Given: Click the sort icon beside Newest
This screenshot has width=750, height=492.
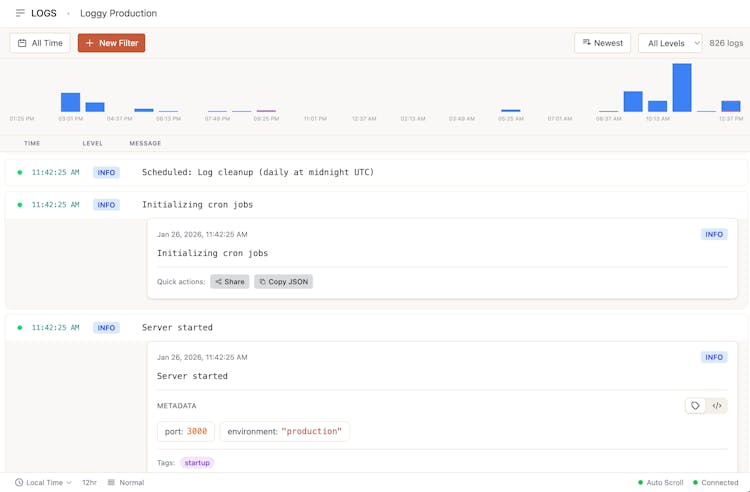Looking at the screenshot, I should point(586,43).
